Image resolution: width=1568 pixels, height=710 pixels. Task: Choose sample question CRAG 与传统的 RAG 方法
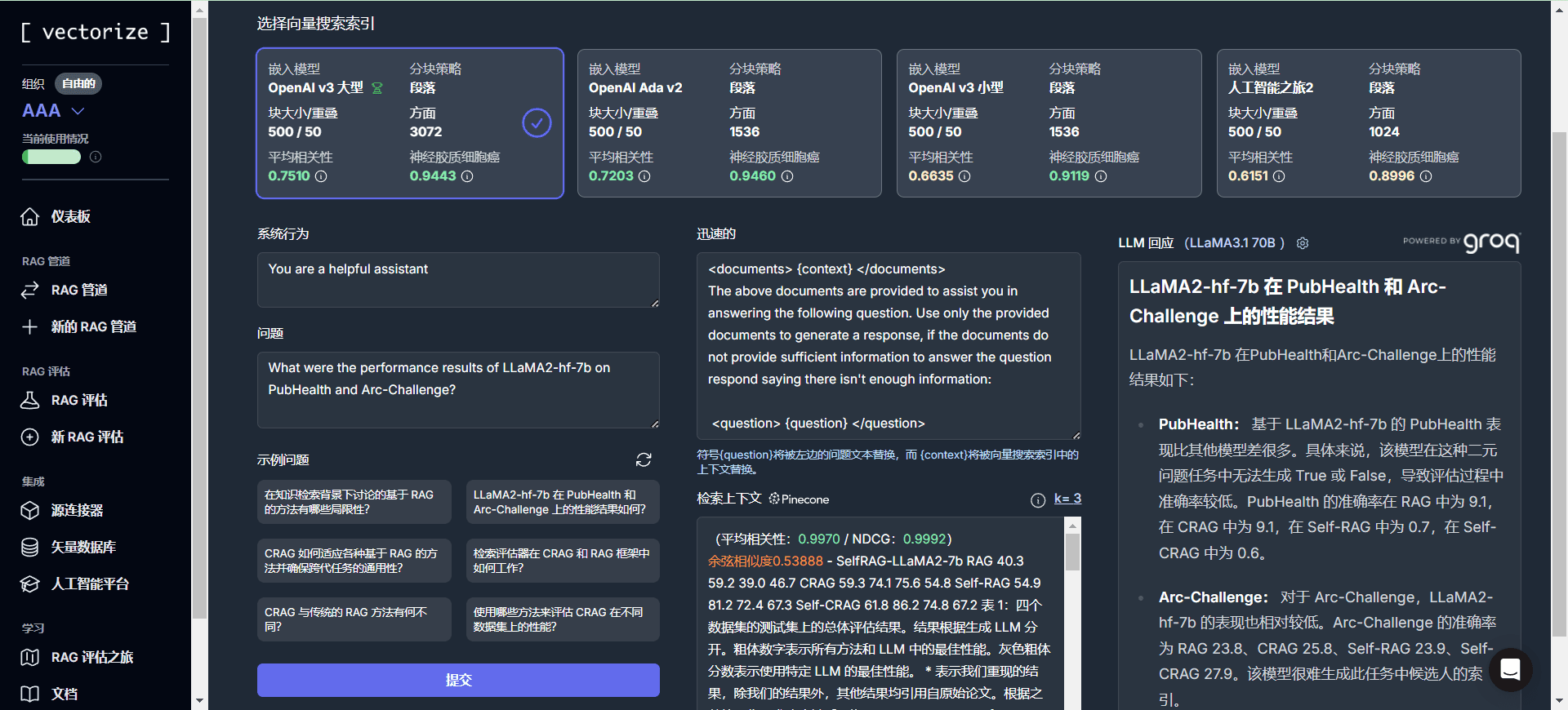click(x=354, y=619)
